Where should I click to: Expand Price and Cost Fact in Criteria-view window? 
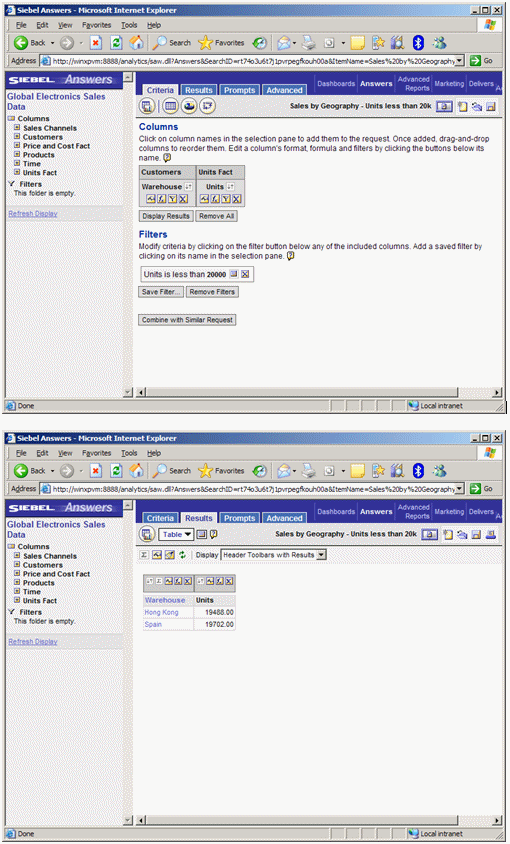pyautogui.click(x=17, y=145)
